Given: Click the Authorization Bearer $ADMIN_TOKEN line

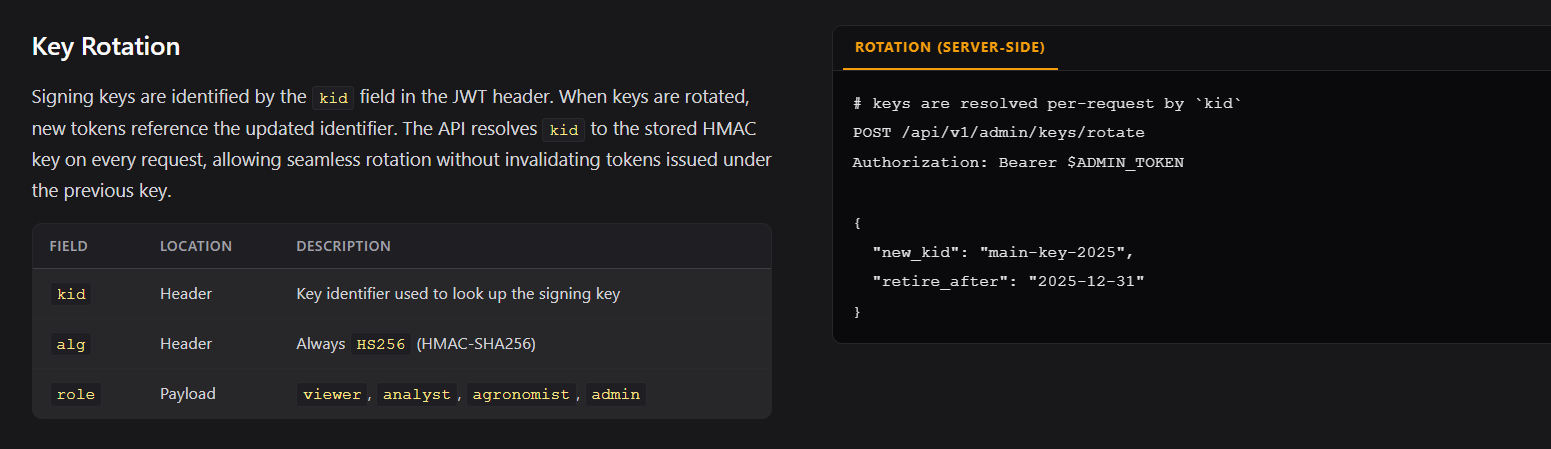Looking at the screenshot, I should click(x=1018, y=162).
